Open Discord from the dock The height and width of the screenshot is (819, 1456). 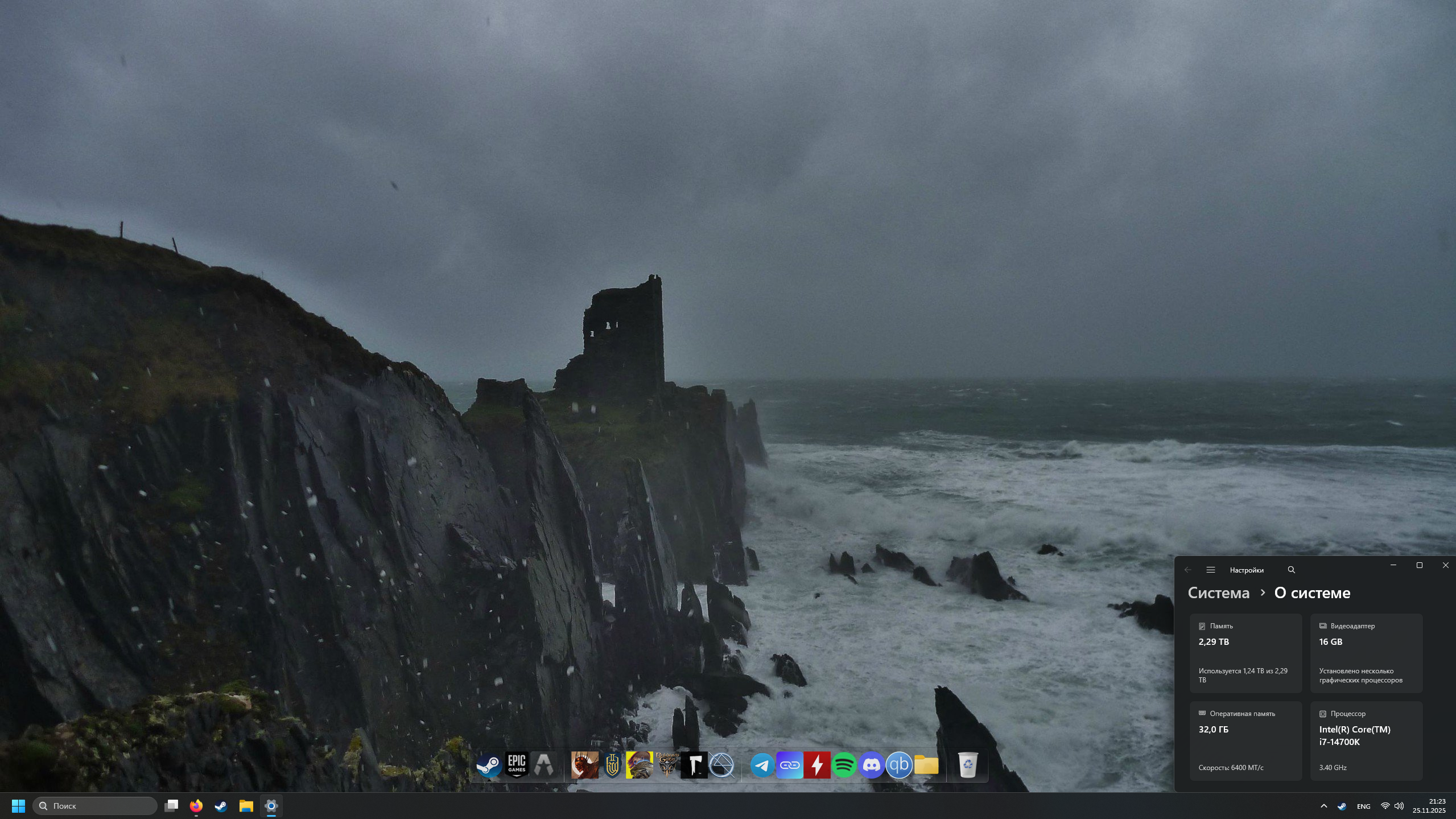[871, 765]
